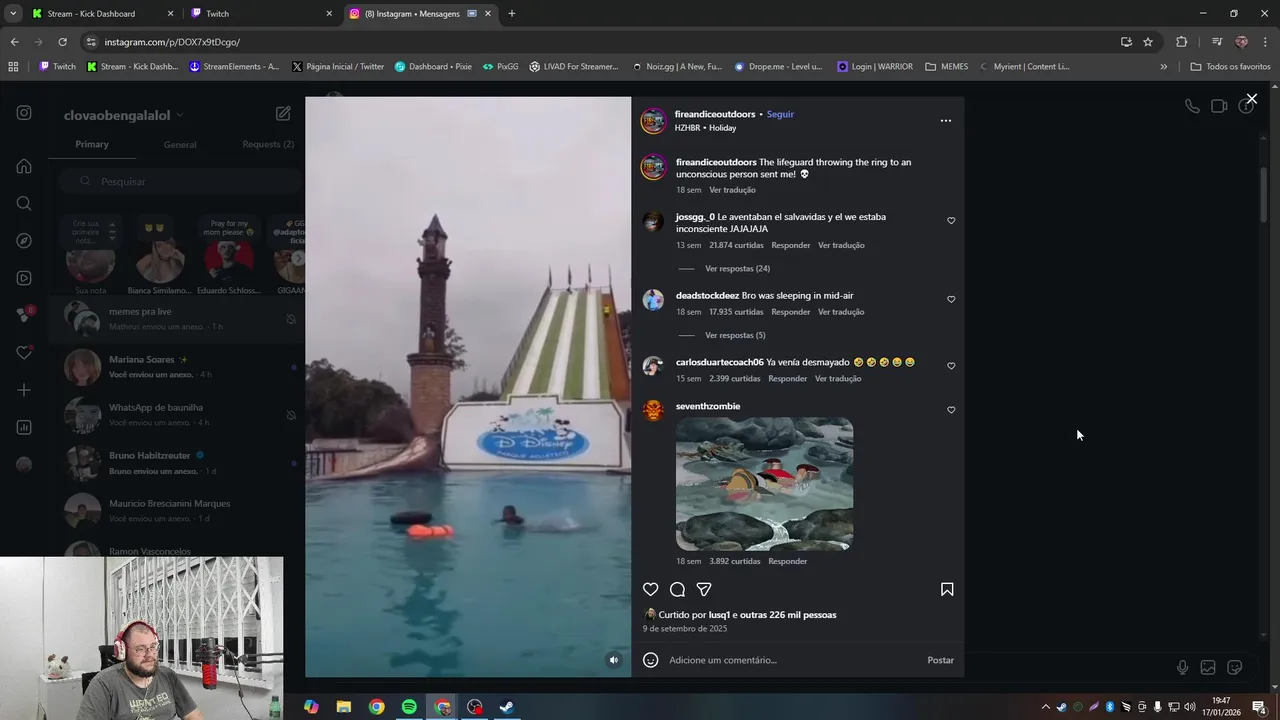Open Spotify from the taskbar
This screenshot has height=720, width=1280.
pos(409,707)
